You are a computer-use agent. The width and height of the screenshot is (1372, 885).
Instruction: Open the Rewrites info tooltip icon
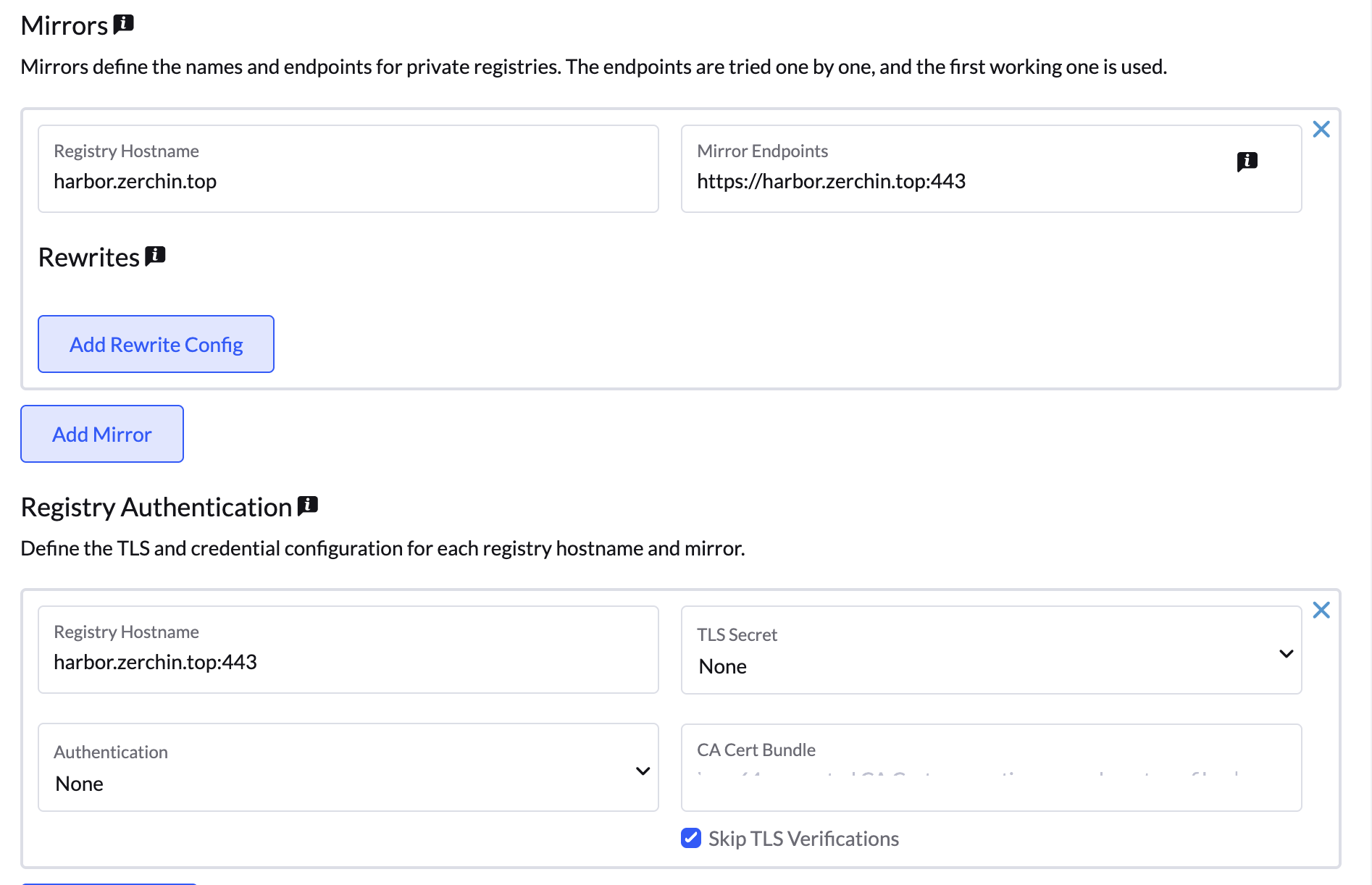coord(155,256)
